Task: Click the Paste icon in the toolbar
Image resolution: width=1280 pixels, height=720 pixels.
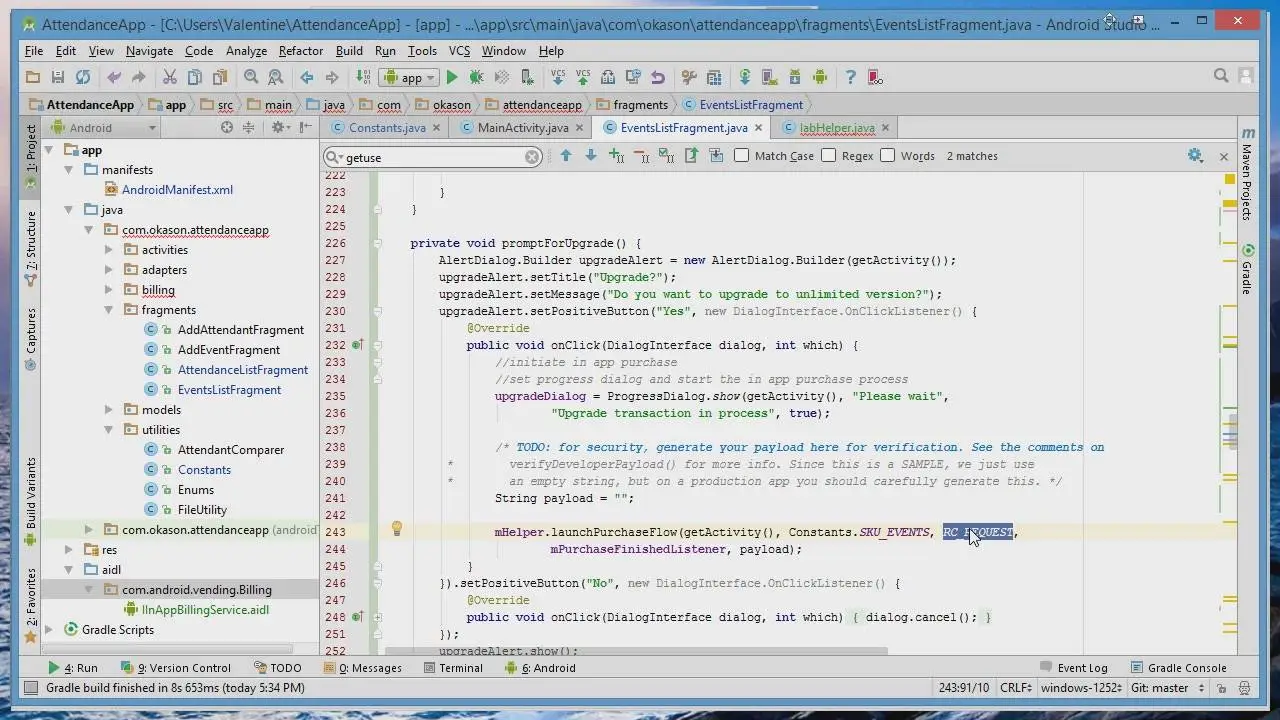Action: click(219, 77)
